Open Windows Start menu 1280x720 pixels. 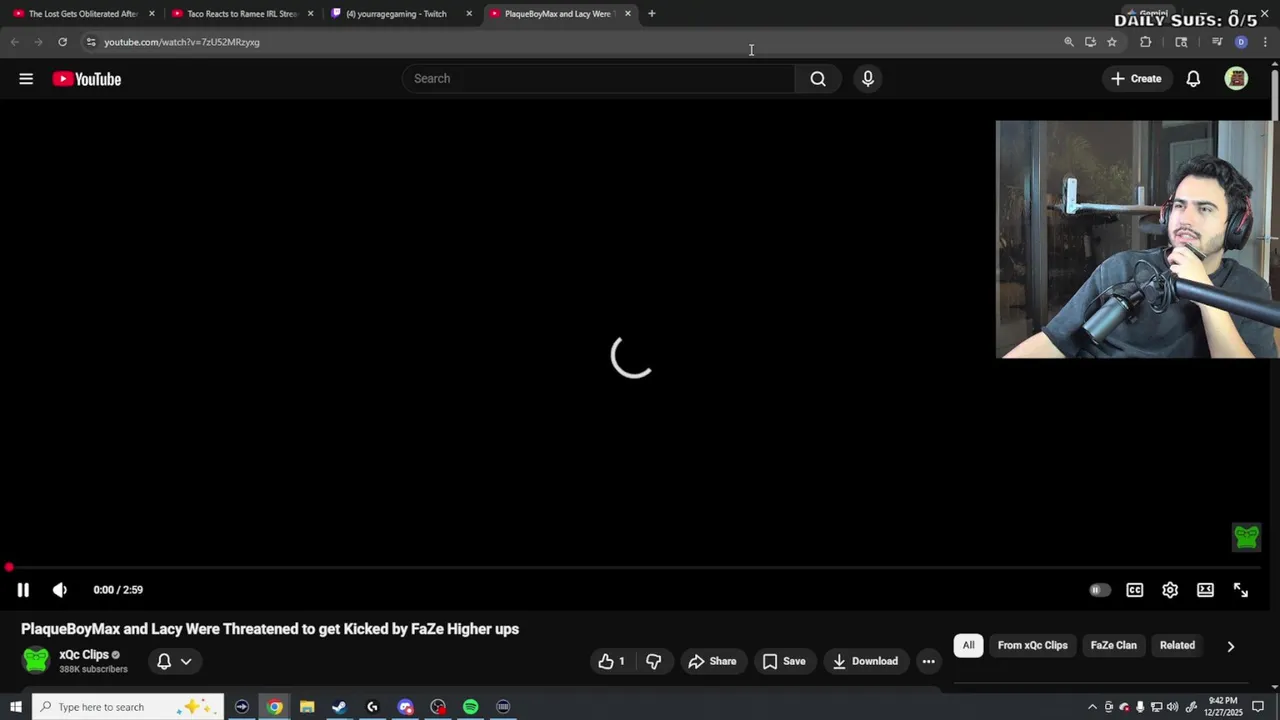point(15,707)
